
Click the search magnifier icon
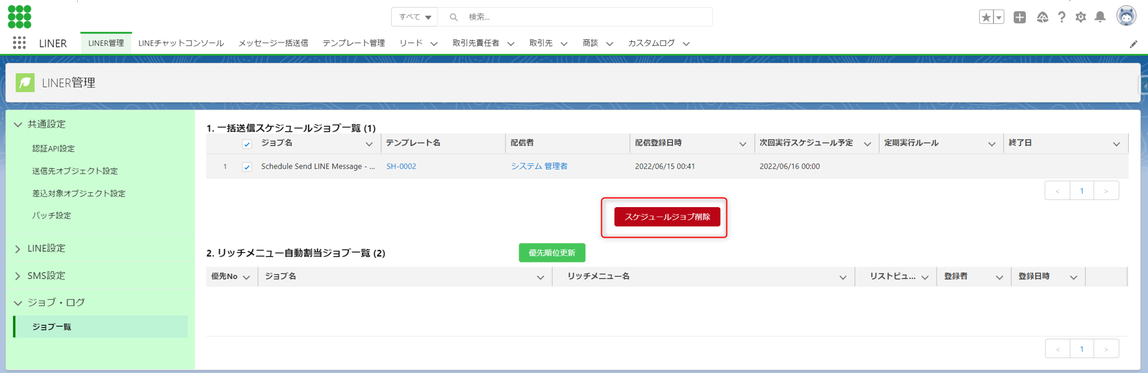[454, 17]
